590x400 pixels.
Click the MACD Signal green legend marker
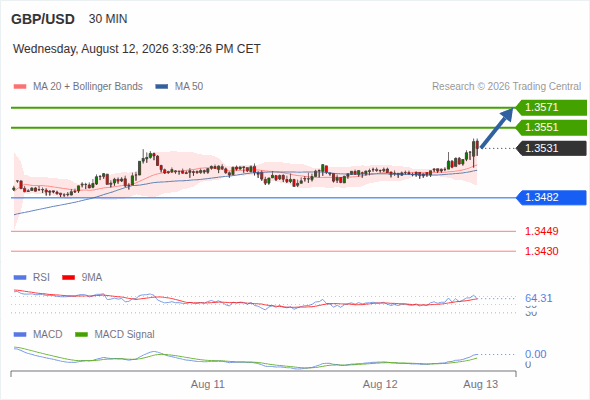[81, 335]
